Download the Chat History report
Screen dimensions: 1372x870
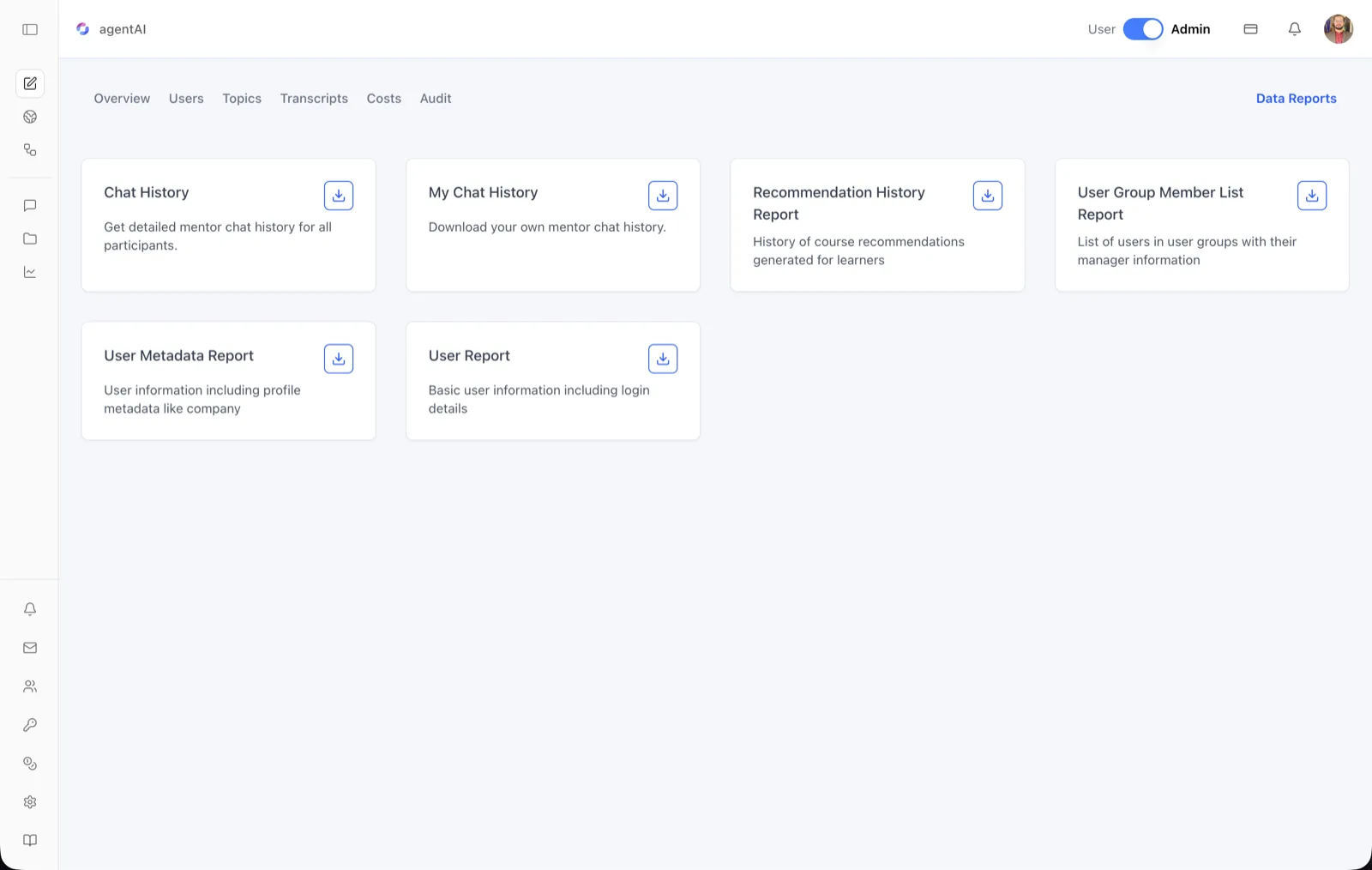339,196
